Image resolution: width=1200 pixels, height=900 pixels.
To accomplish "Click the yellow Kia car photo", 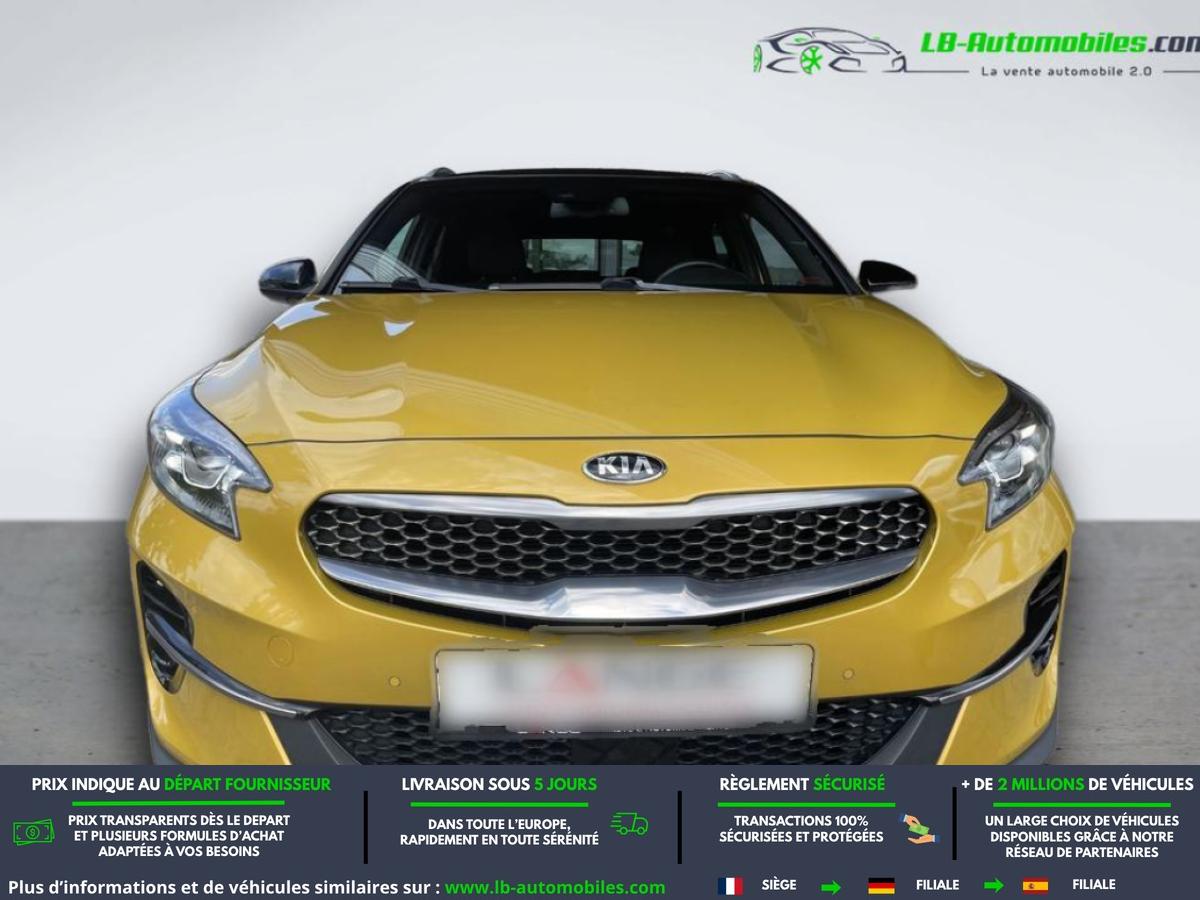I will 600,467.
